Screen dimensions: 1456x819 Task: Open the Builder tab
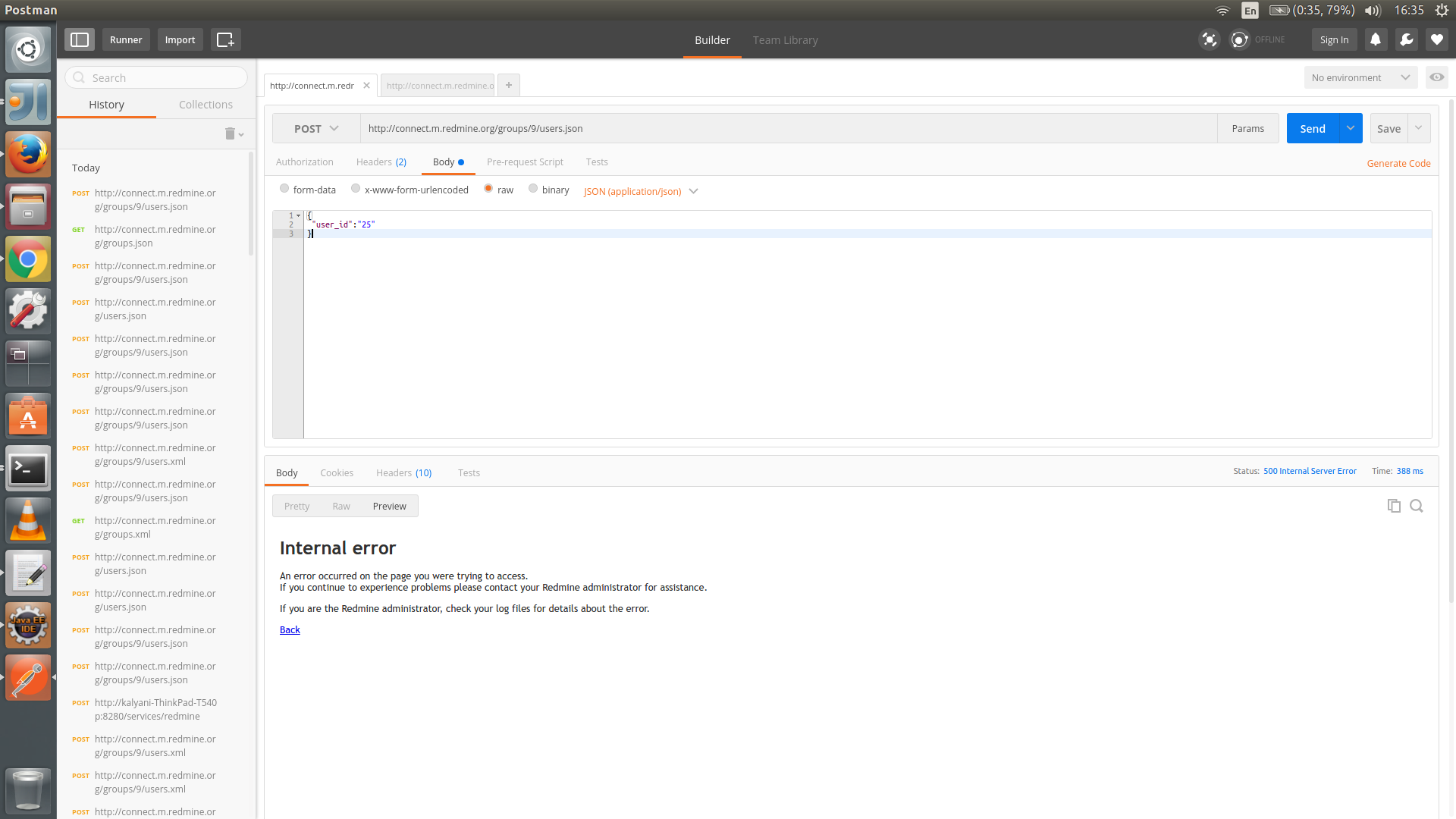(x=712, y=40)
